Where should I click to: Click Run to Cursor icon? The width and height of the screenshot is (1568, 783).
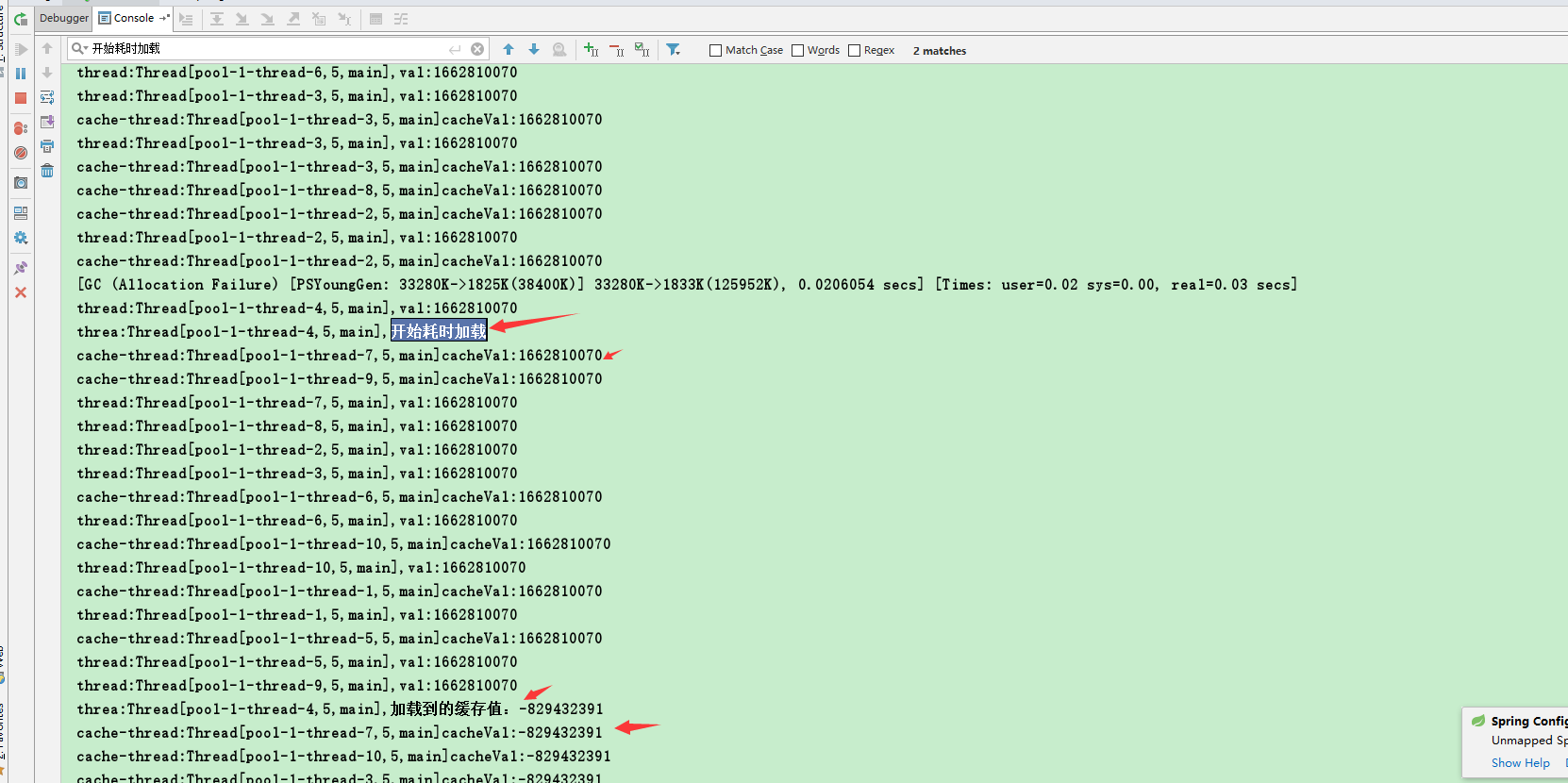tap(344, 19)
